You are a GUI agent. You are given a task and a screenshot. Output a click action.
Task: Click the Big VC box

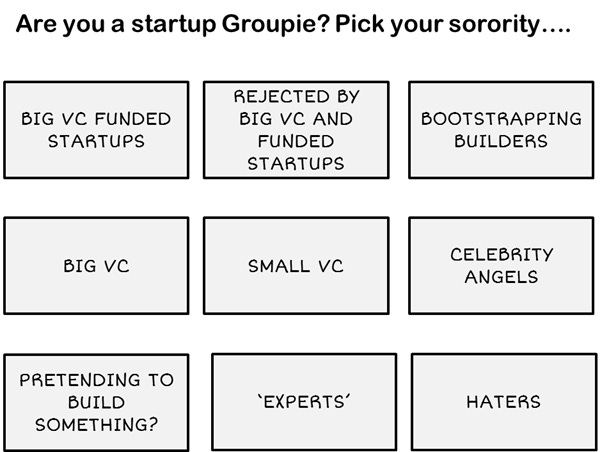[96, 266]
